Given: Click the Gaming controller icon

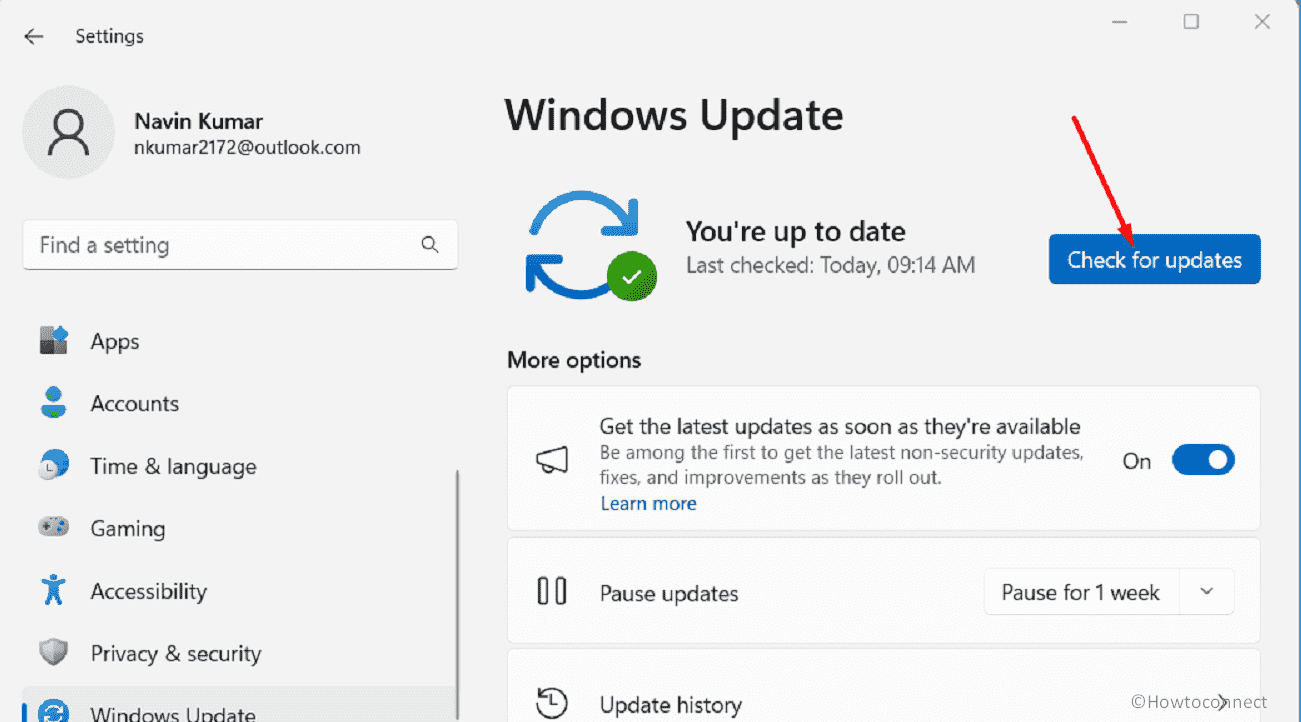Looking at the screenshot, I should tap(53, 527).
